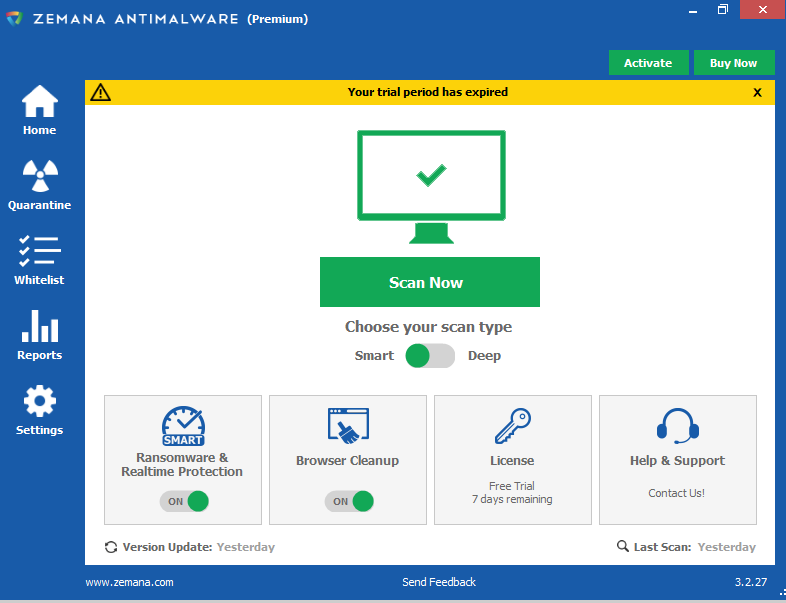This screenshot has width=786, height=603.
Task: Click the Browser Cleanup broom icon
Action: point(348,426)
